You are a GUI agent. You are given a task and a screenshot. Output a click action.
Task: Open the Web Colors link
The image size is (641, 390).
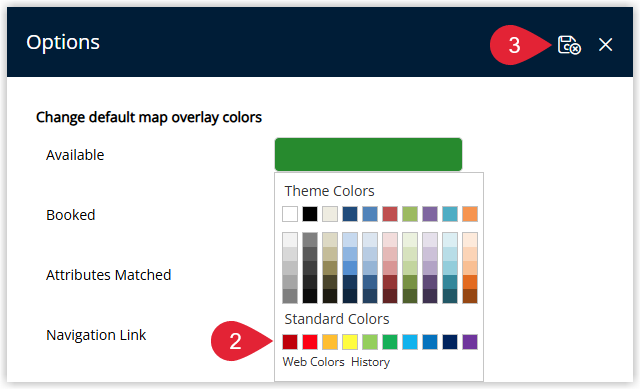(314, 362)
